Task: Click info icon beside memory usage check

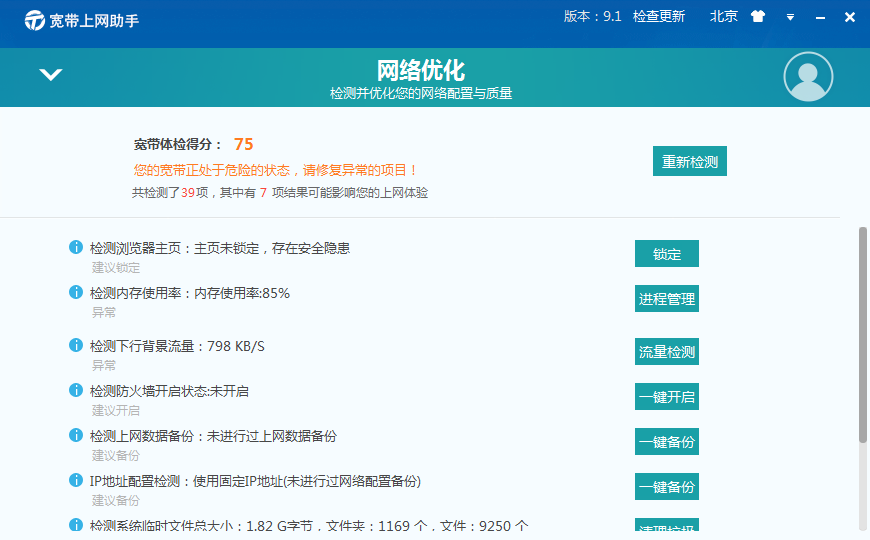Action: point(75,292)
